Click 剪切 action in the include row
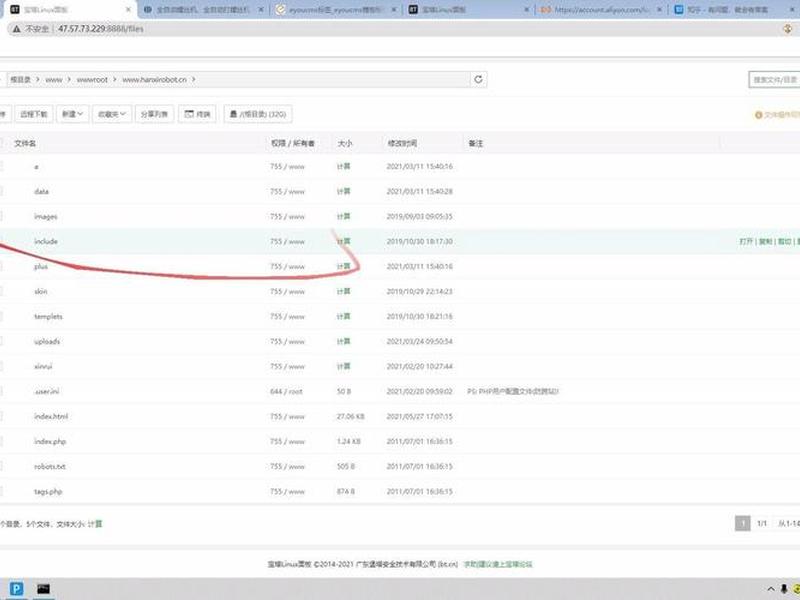Viewport: 800px width, 600px height. (785, 241)
